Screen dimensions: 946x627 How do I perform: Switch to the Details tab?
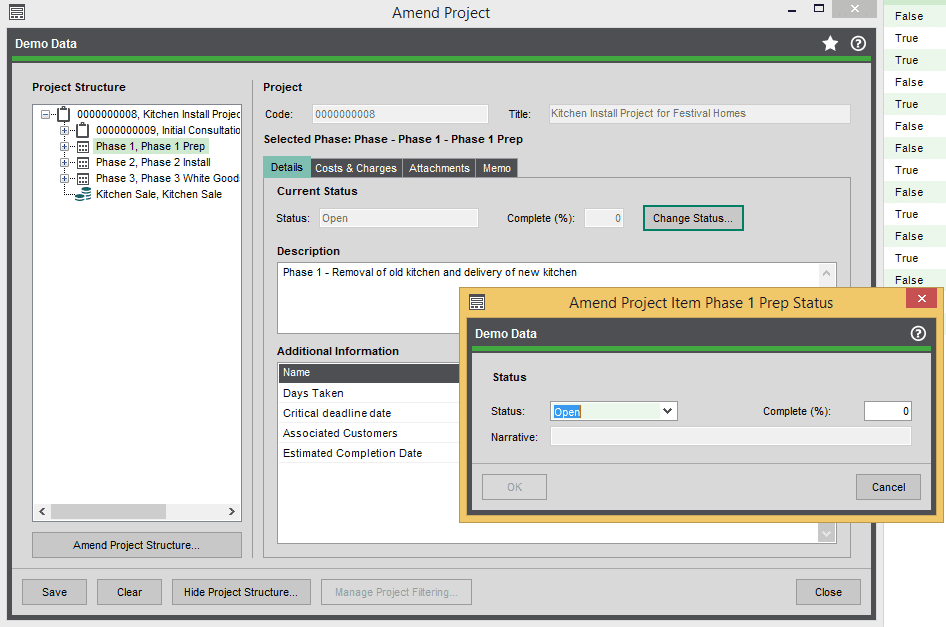coord(287,167)
